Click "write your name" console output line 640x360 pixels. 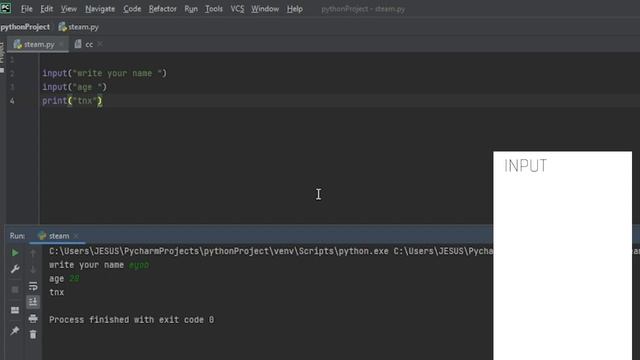[x=99, y=265]
